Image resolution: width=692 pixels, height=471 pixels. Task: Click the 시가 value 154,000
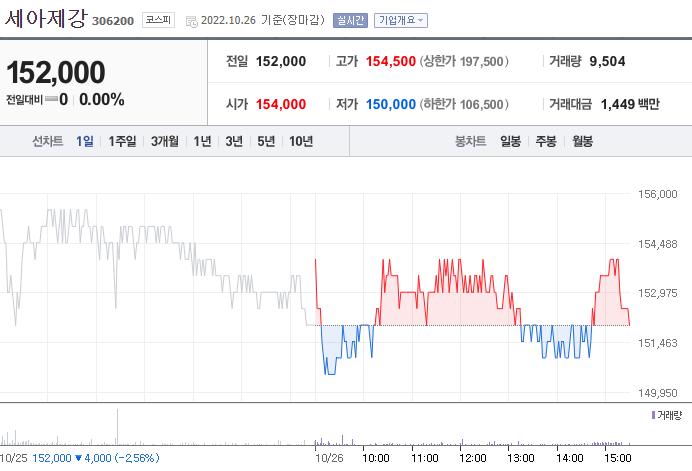click(x=281, y=105)
